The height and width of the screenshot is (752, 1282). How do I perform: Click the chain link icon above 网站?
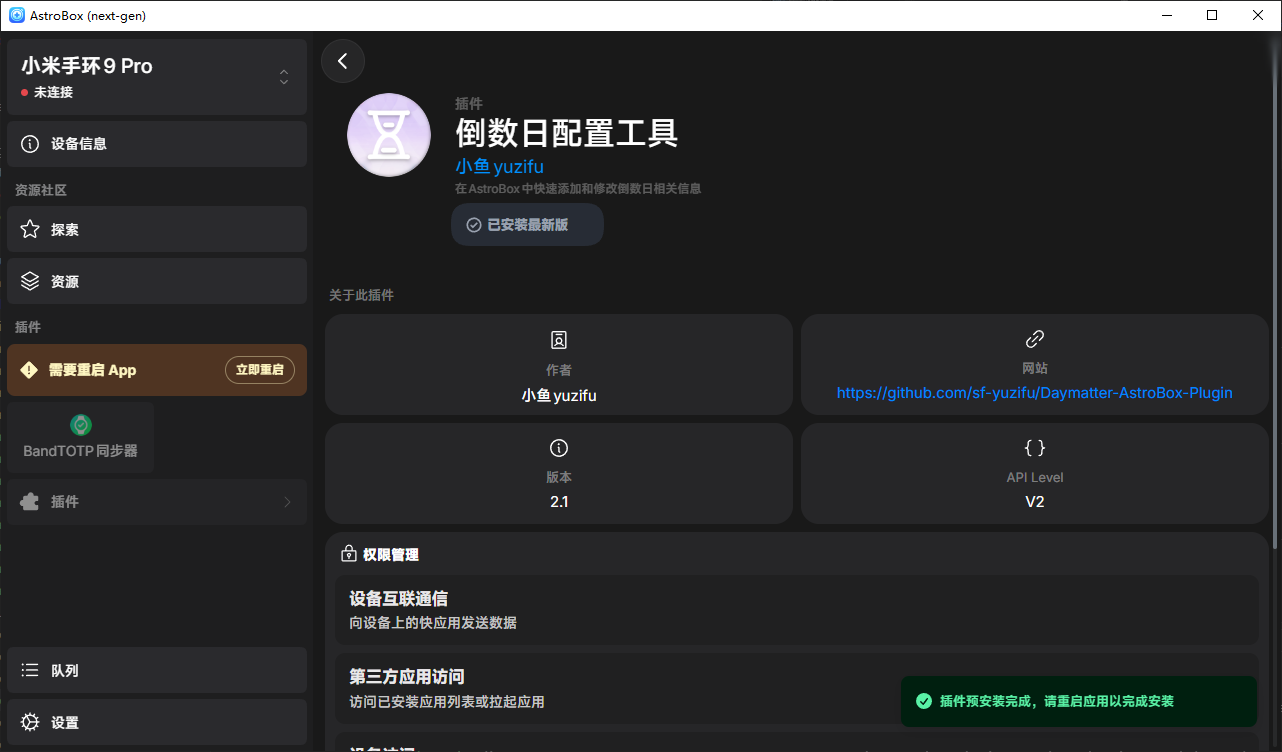(1035, 339)
